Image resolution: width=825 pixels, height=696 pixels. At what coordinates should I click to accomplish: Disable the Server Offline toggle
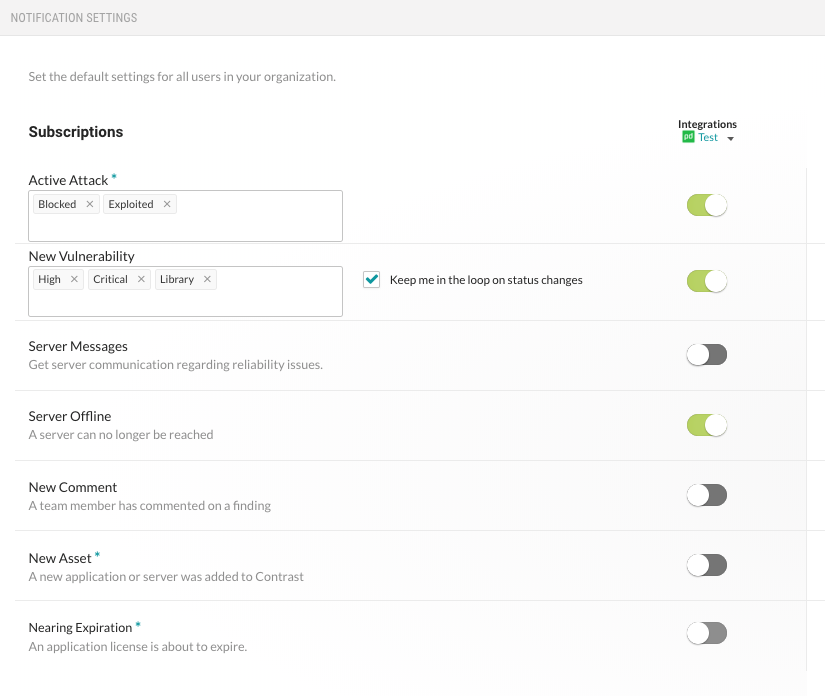tap(706, 425)
